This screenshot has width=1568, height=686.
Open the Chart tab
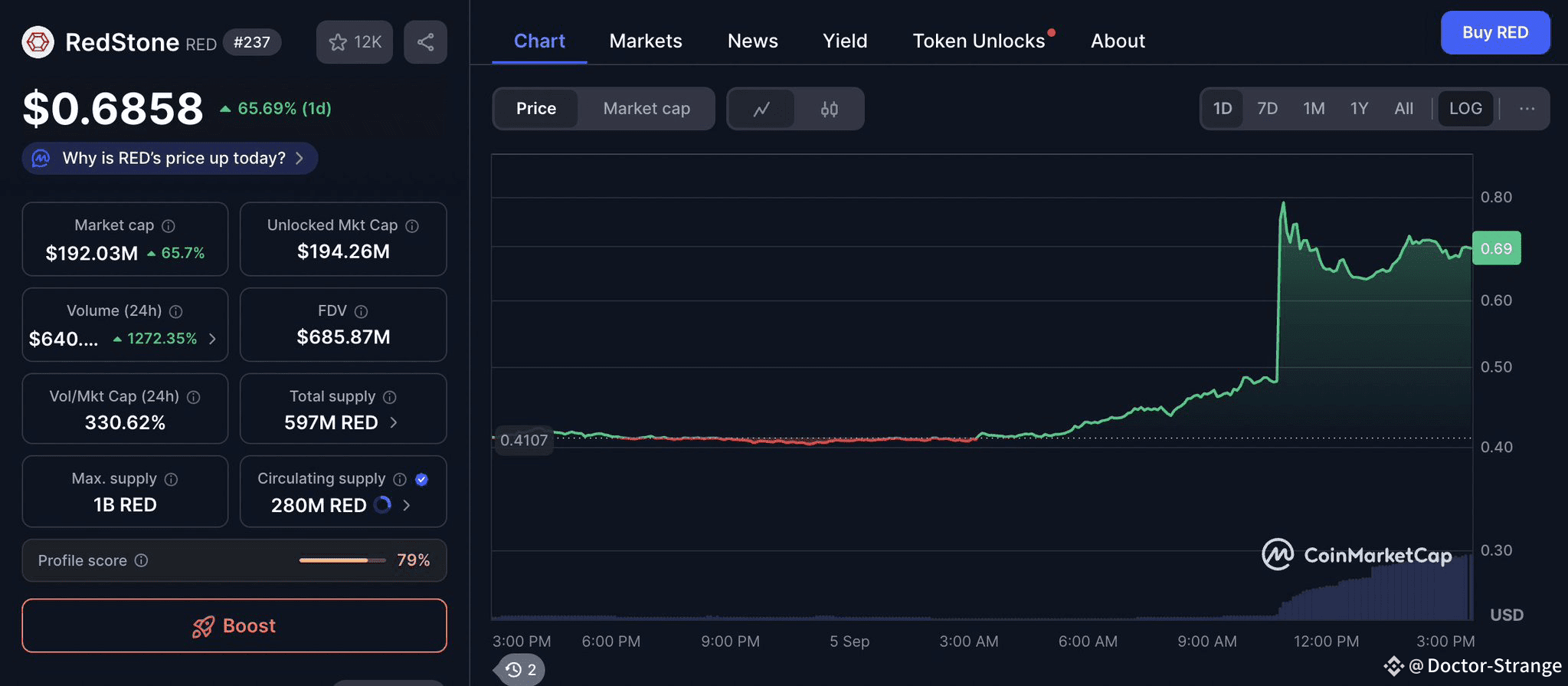coord(539,41)
